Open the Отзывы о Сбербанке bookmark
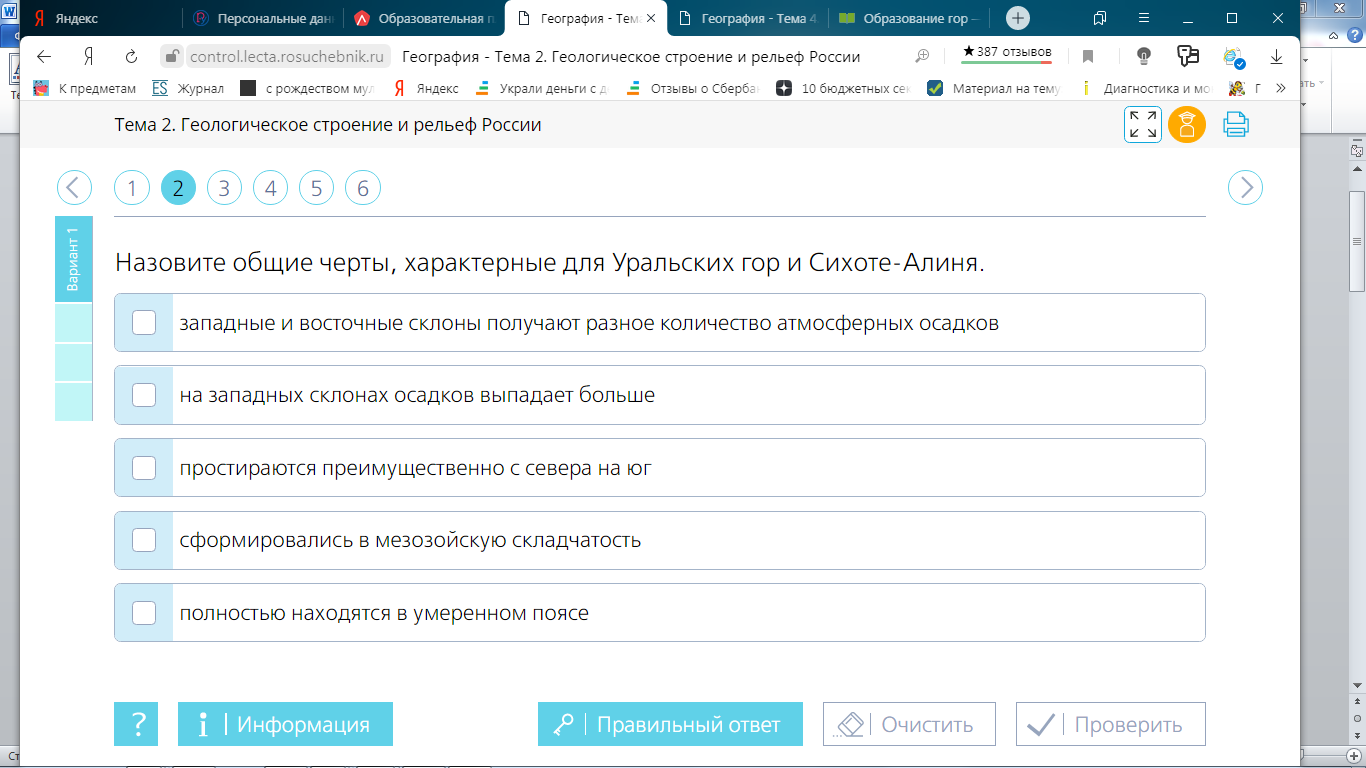This screenshot has width=1366, height=768. [692, 88]
